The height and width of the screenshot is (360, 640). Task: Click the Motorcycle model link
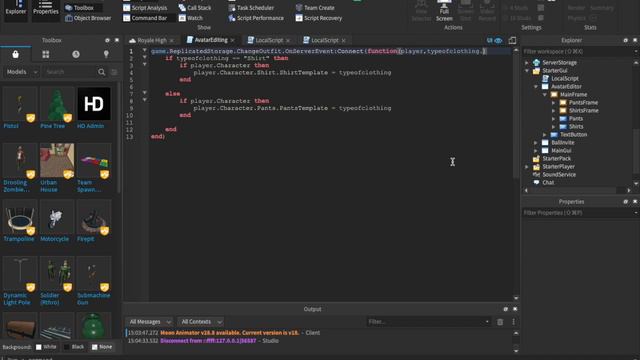click(54, 239)
